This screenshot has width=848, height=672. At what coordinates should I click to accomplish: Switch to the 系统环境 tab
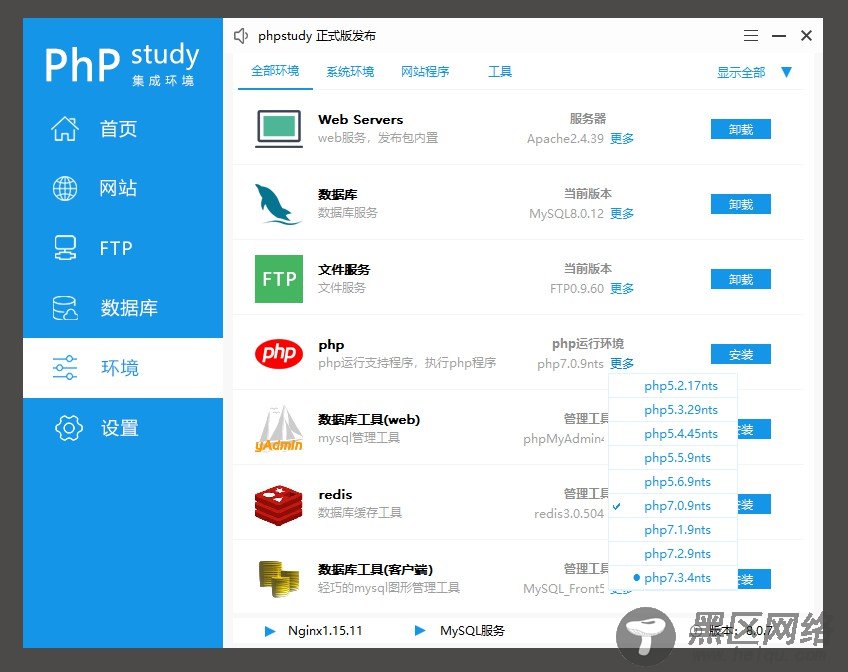tap(350, 71)
